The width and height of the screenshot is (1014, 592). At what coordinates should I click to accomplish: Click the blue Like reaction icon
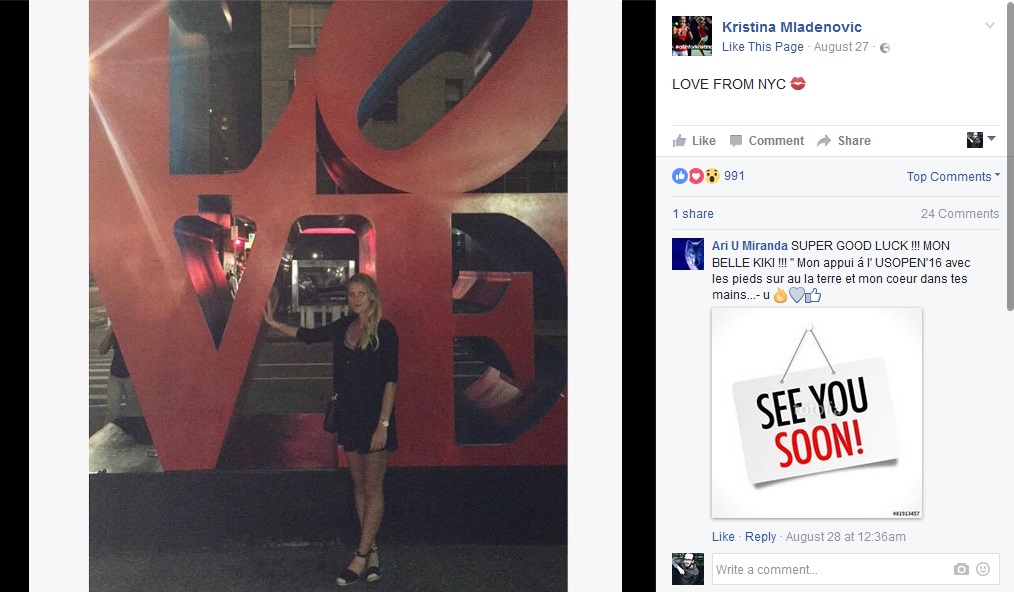pyautogui.click(x=680, y=175)
